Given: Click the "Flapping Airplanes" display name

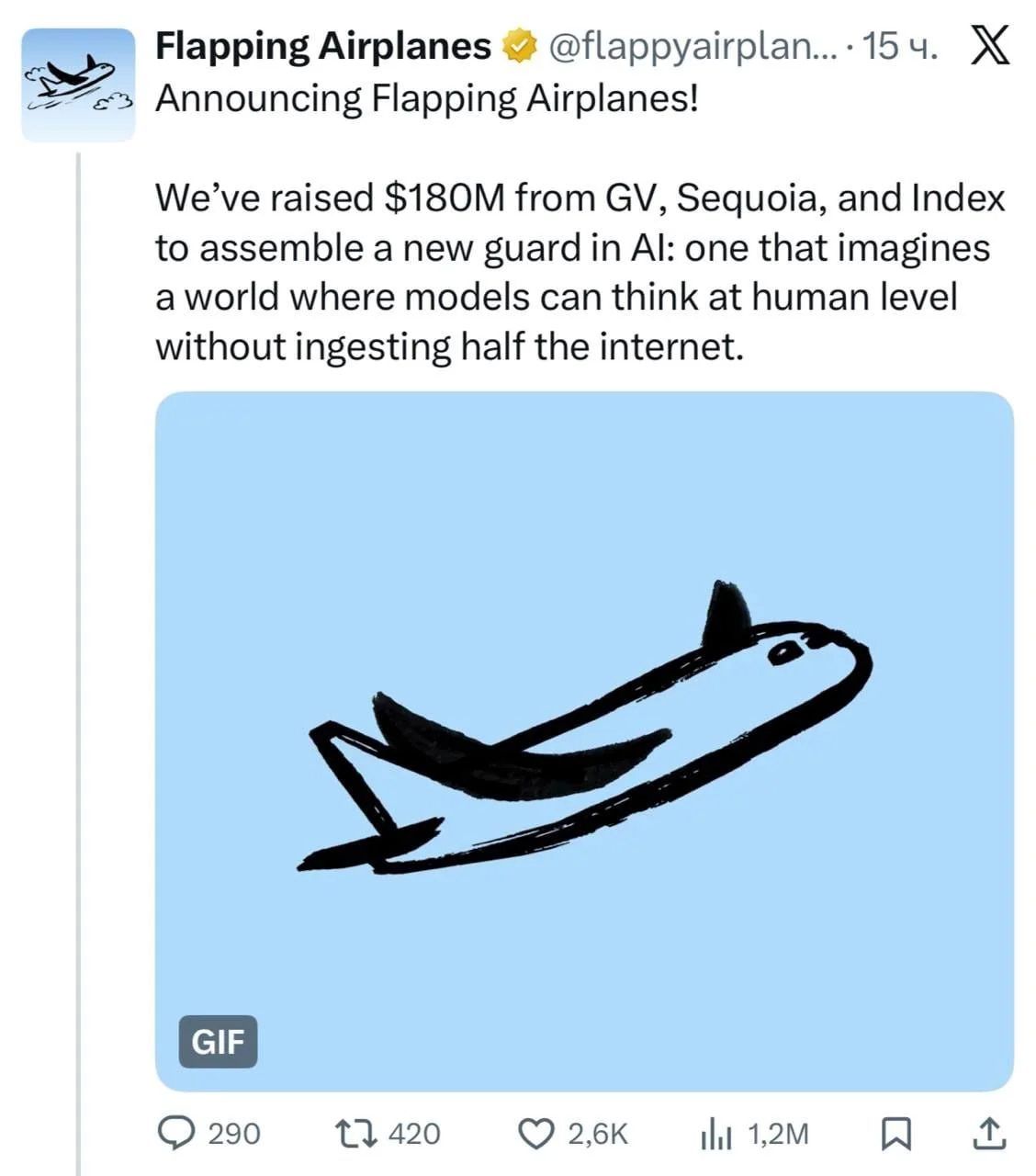Looking at the screenshot, I should pyautogui.click(x=322, y=46).
